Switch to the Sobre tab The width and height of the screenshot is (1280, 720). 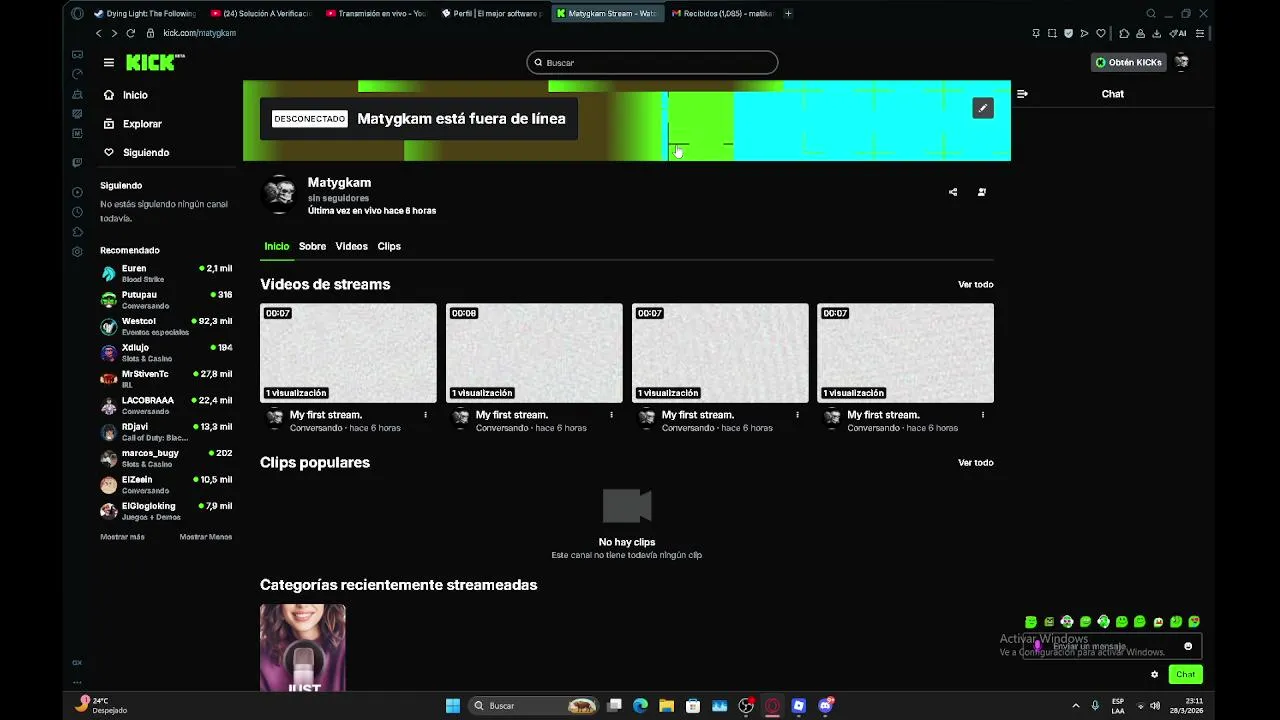(312, 246)
